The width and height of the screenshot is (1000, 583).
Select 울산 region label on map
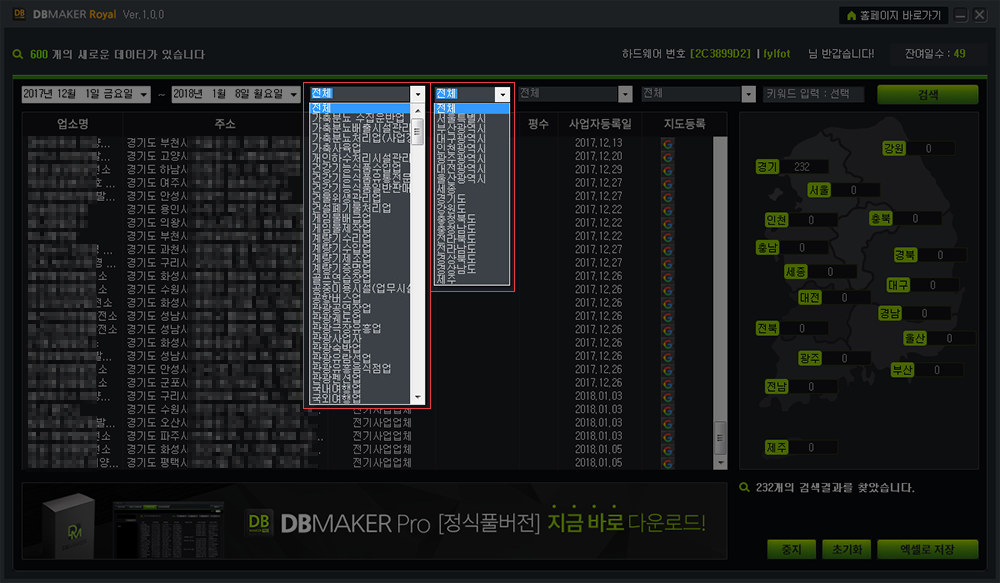(915, 338)
